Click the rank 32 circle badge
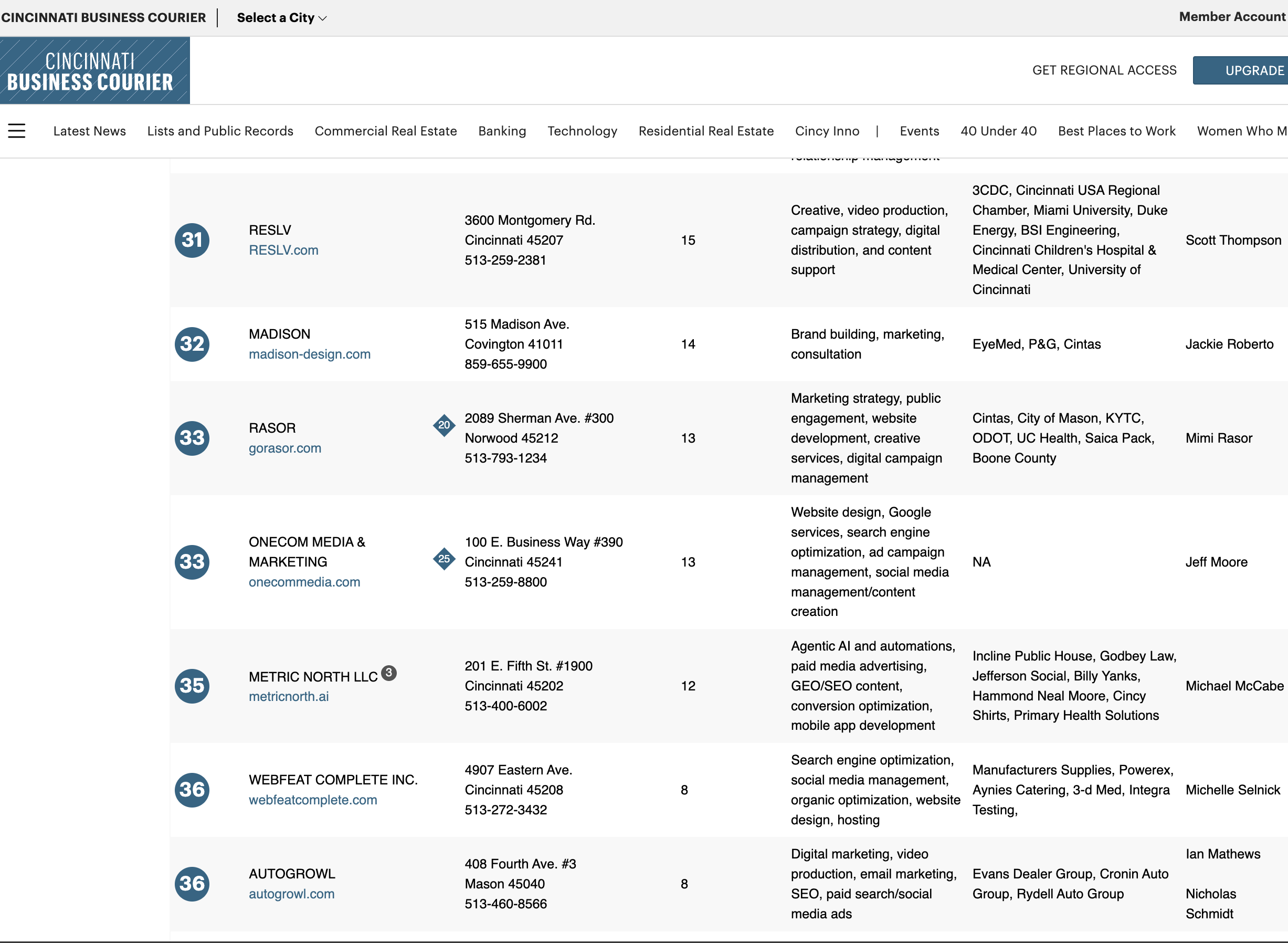The width and height of the screenshot is (1288, 943). pos(192,344)
